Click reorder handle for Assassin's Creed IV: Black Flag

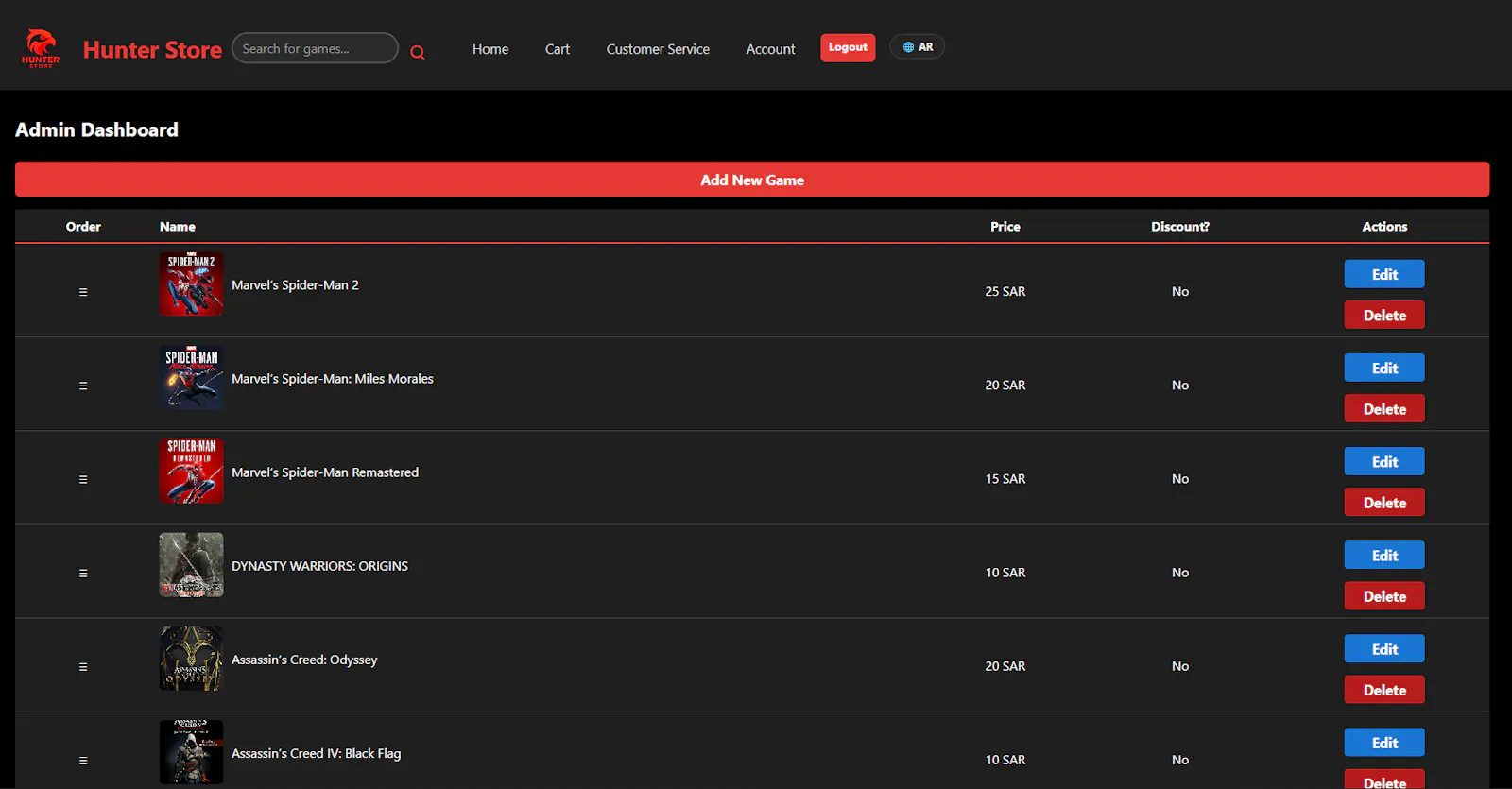click(83, 760)
